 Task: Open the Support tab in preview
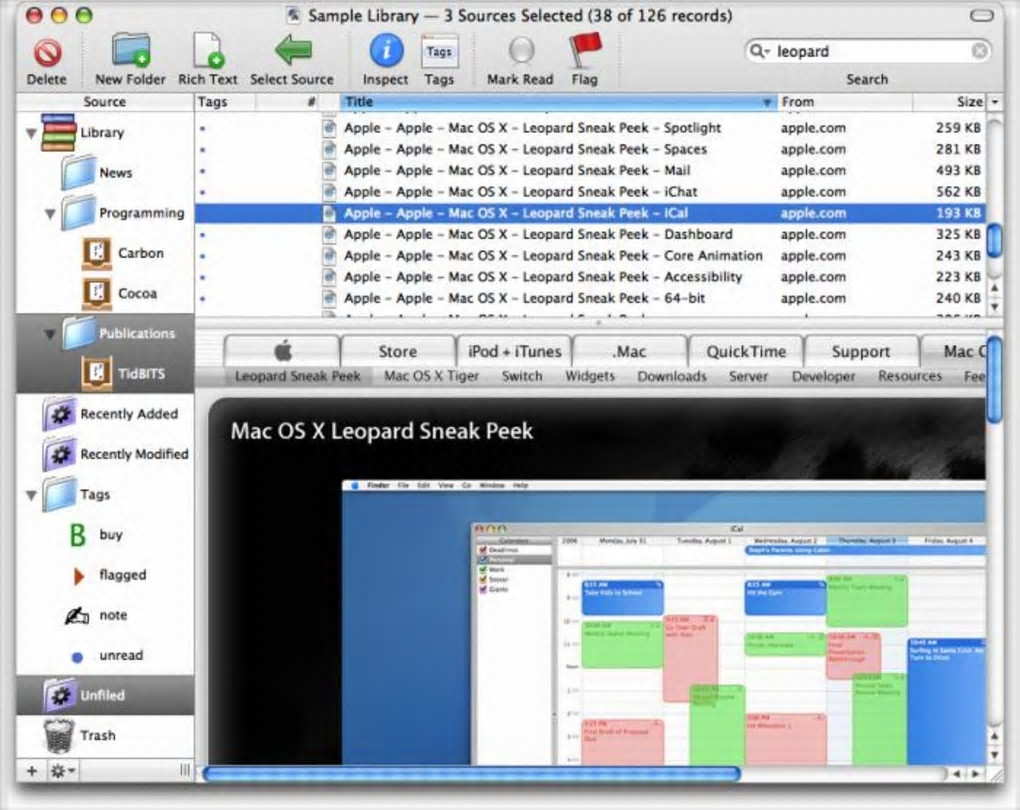click(x=861, y=351)
